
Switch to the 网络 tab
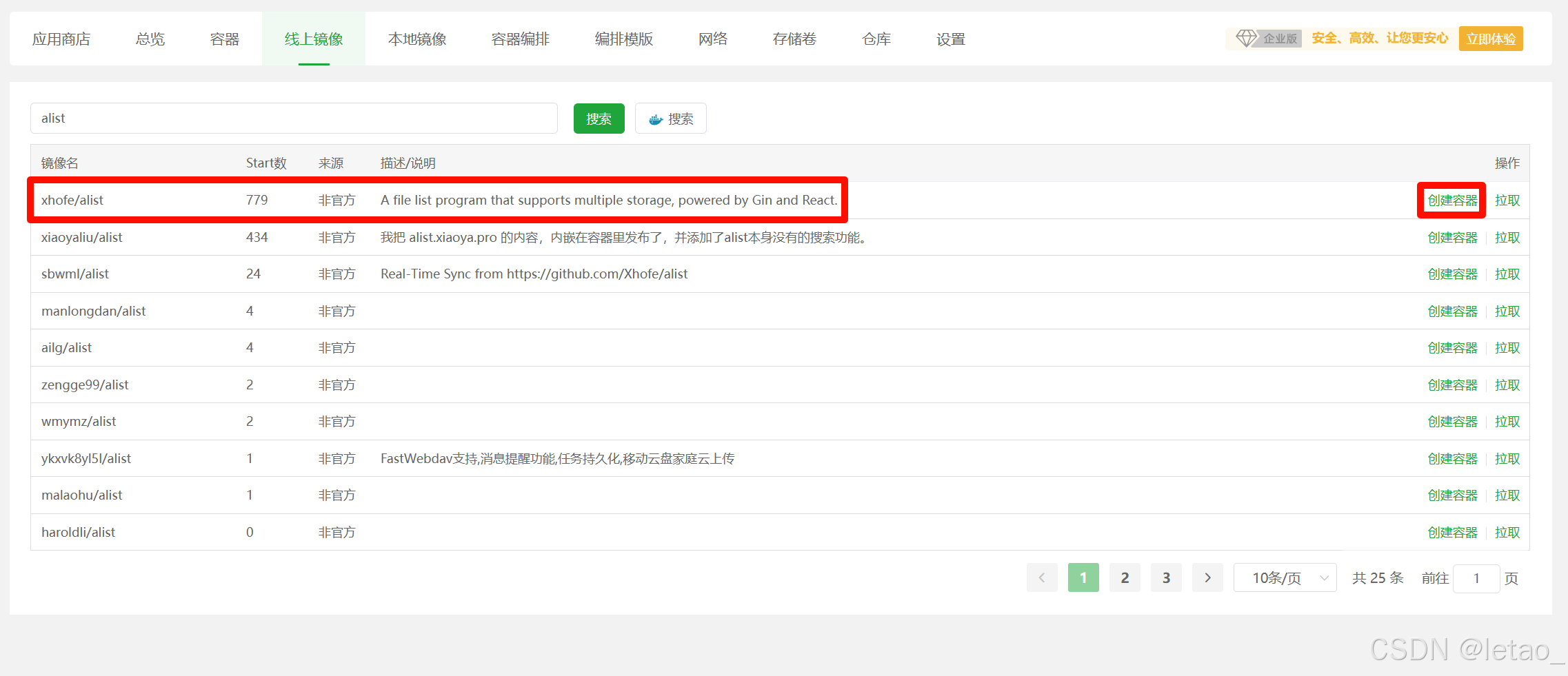click(x=713, y=39)
